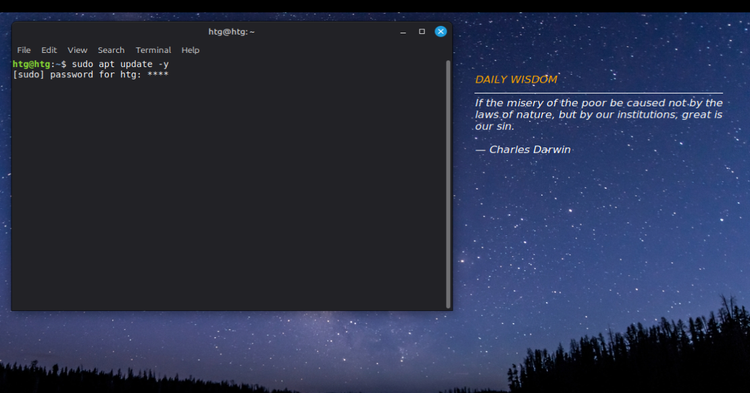750x393 pixels.
Task: Click the terminal's vertical scrollbar
Action: pos(448,184)
